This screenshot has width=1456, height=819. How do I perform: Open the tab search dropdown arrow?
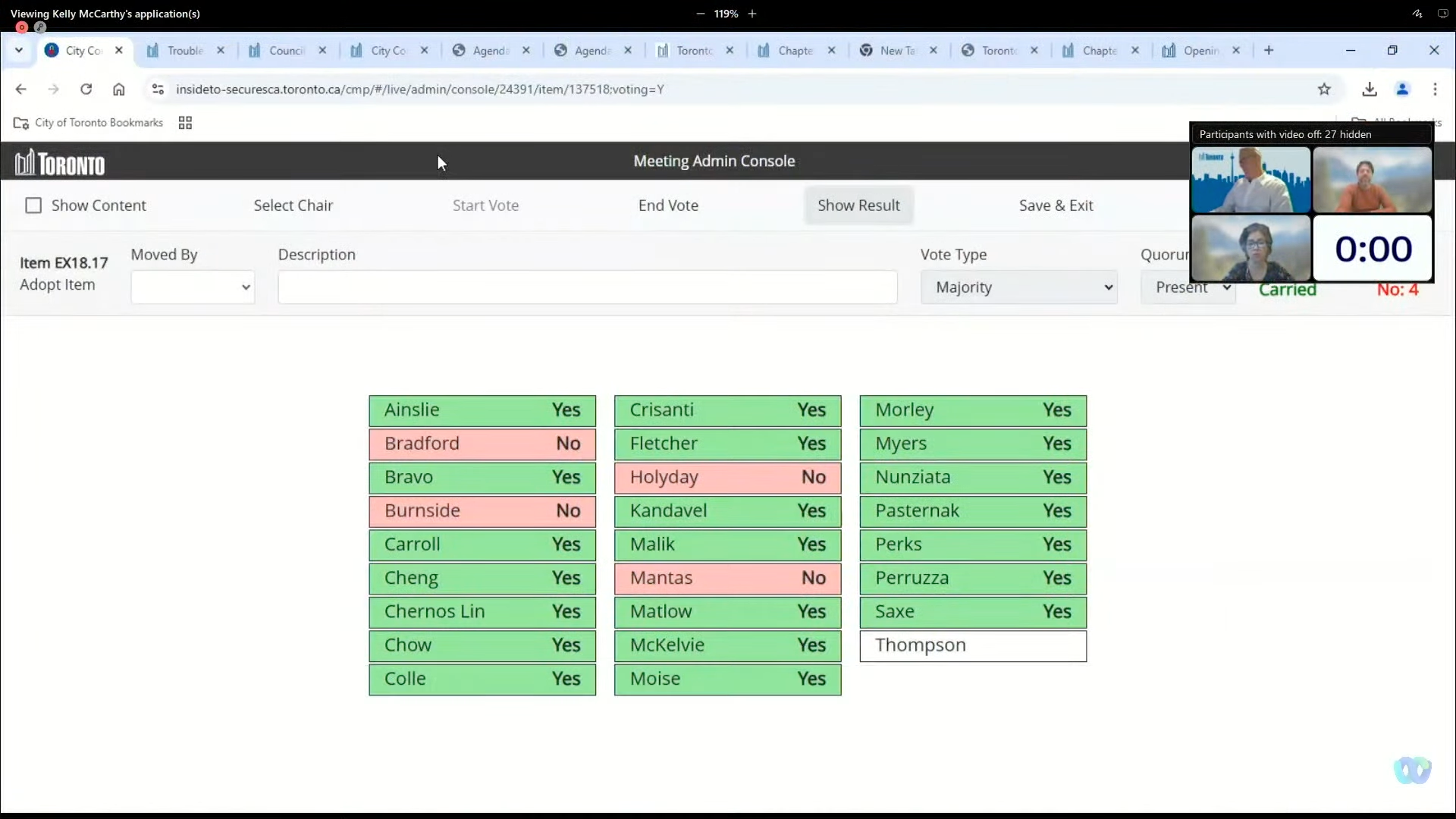[x=19, y=51]
